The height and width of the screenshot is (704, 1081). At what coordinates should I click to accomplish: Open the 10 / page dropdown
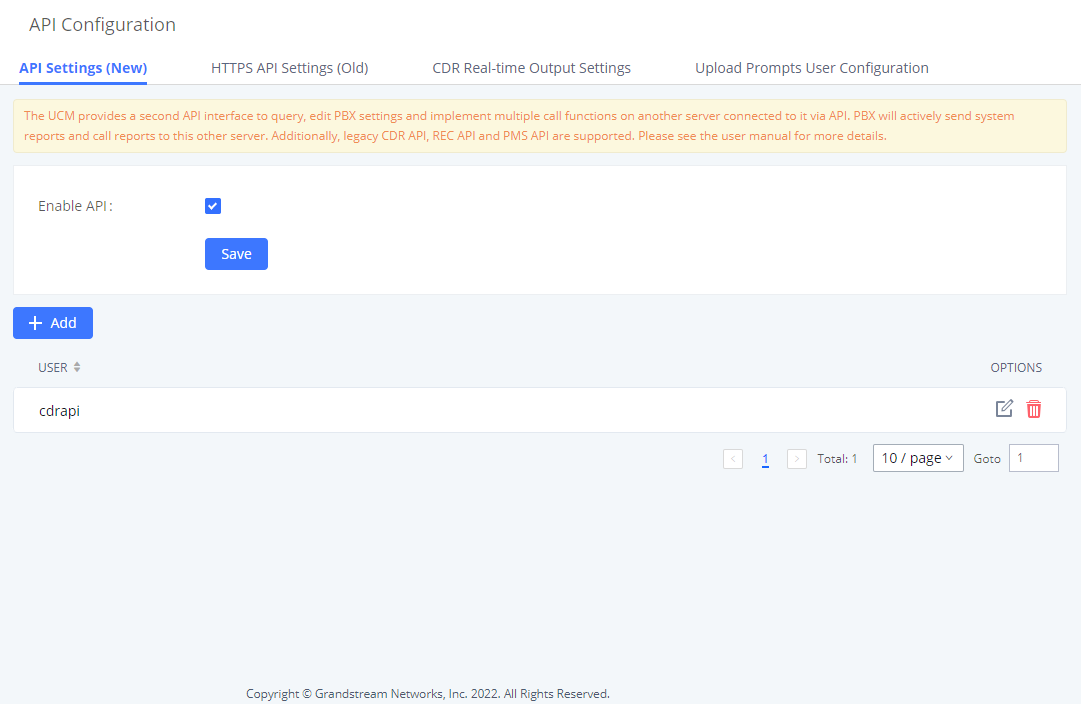click(918, 458)
